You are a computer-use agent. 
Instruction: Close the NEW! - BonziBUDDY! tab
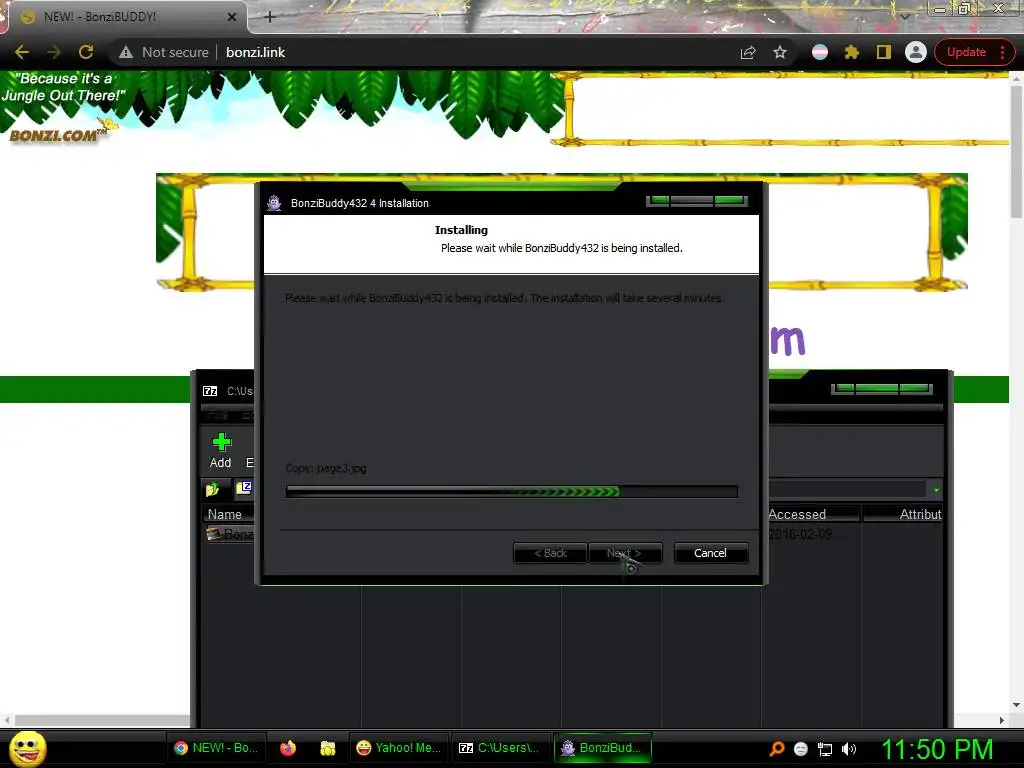point(232,17)
